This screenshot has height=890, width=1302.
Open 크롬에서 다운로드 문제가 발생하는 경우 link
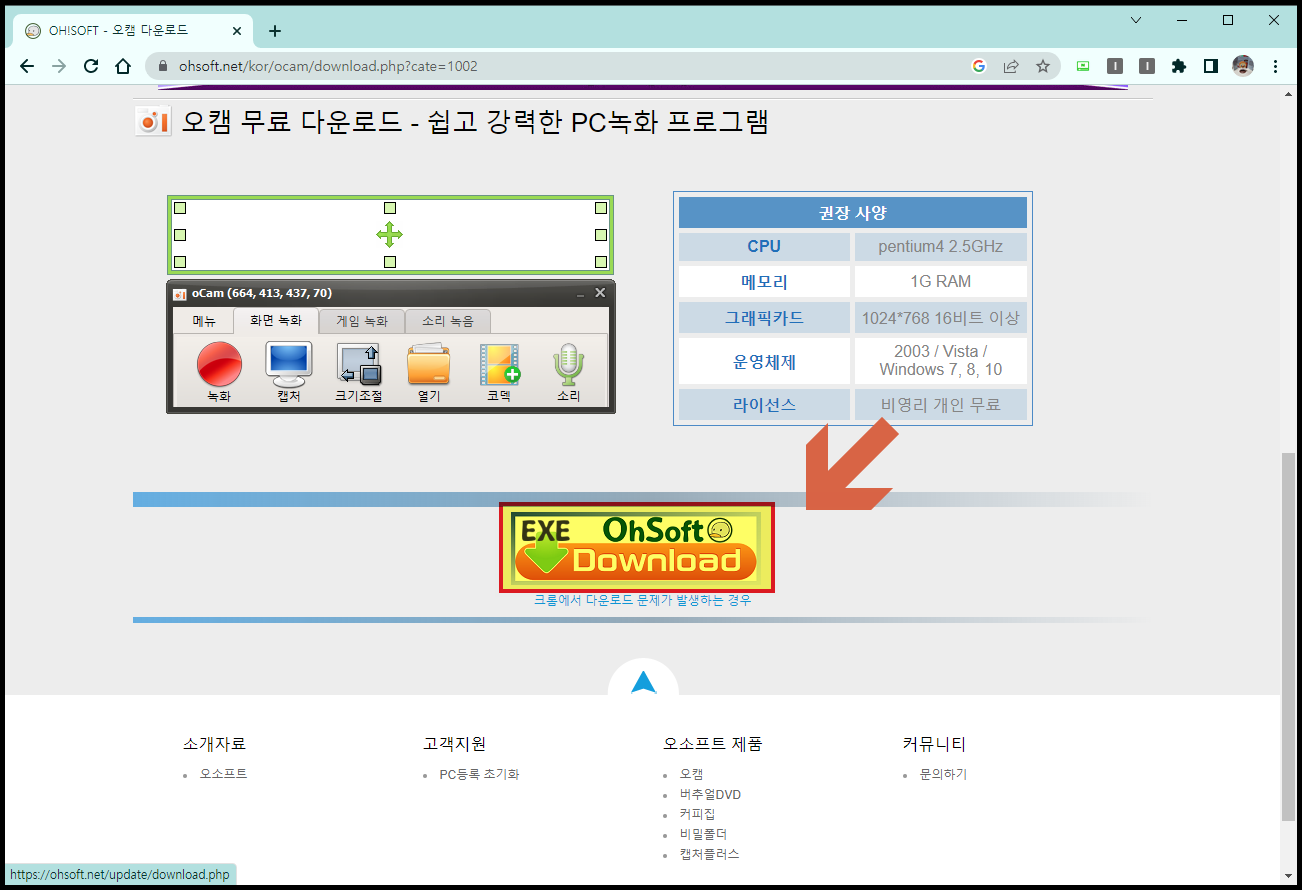point(642,600)
